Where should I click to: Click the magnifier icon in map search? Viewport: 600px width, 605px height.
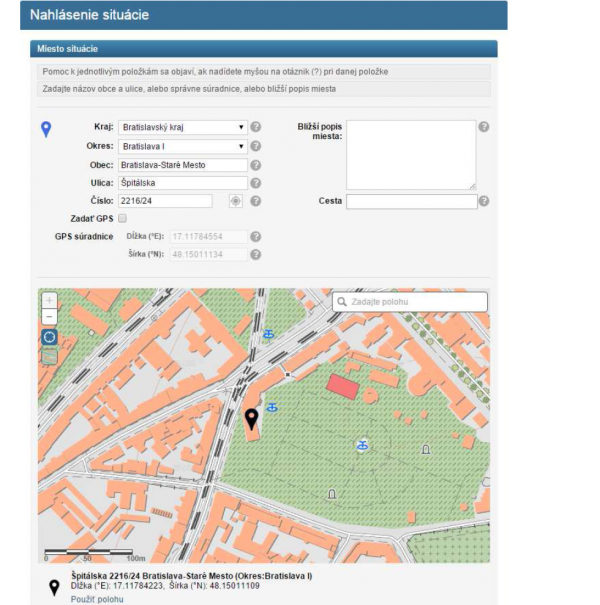(342, 302)
